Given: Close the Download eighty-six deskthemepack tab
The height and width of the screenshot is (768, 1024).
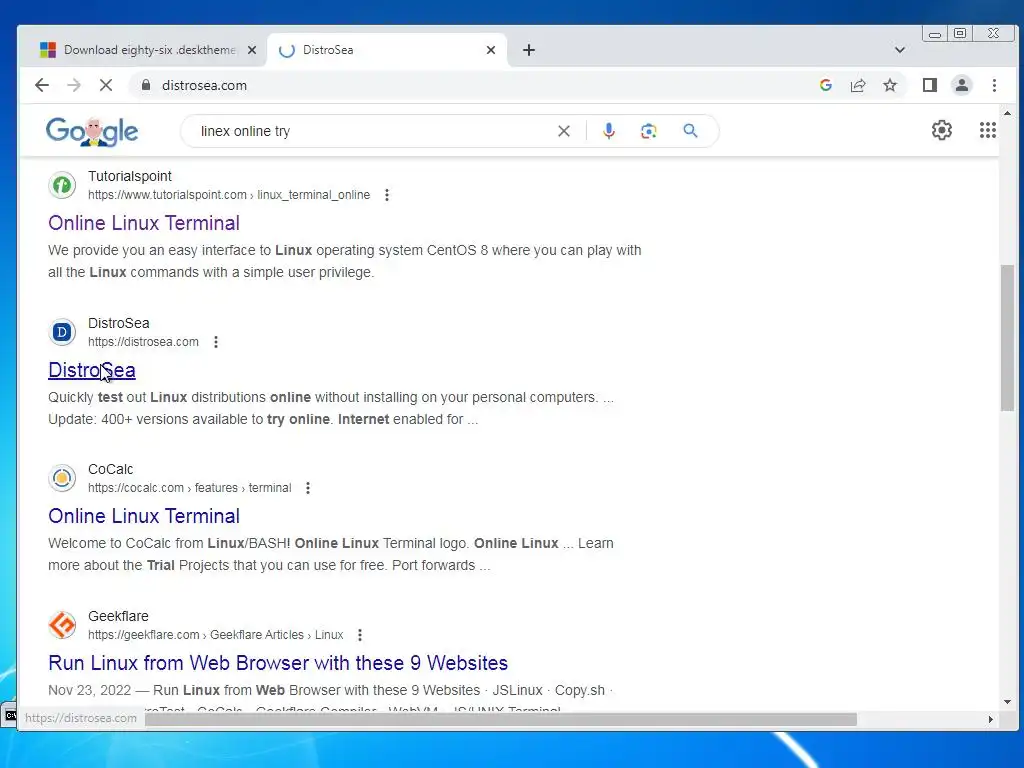Looking at the screenshot, I should (252, 50).
